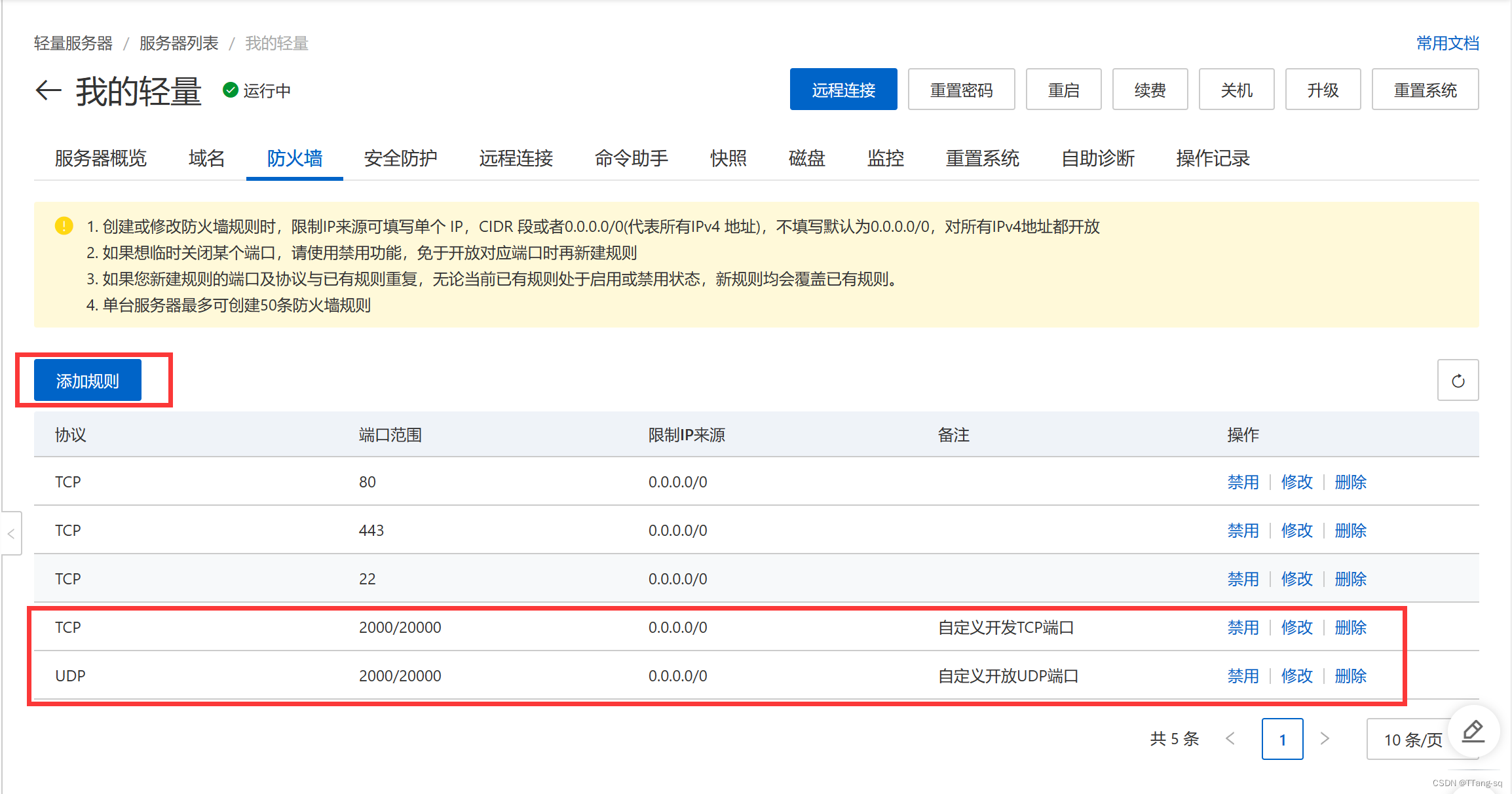The height and width of the screenshot is (794, 1512).
Task: Click the 远程连接 button
Action: 843,89
